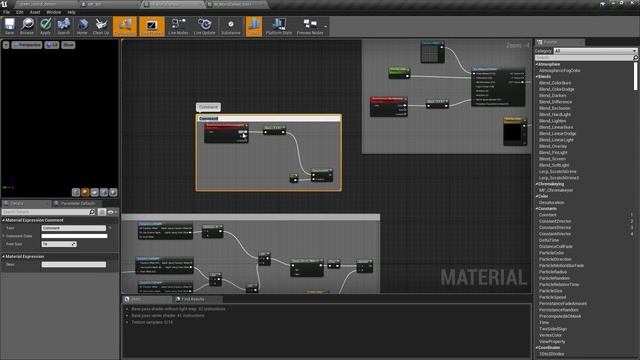The image size is (640, 360).
Task: Click the Desc input field
Action: (x=73, y=264)
